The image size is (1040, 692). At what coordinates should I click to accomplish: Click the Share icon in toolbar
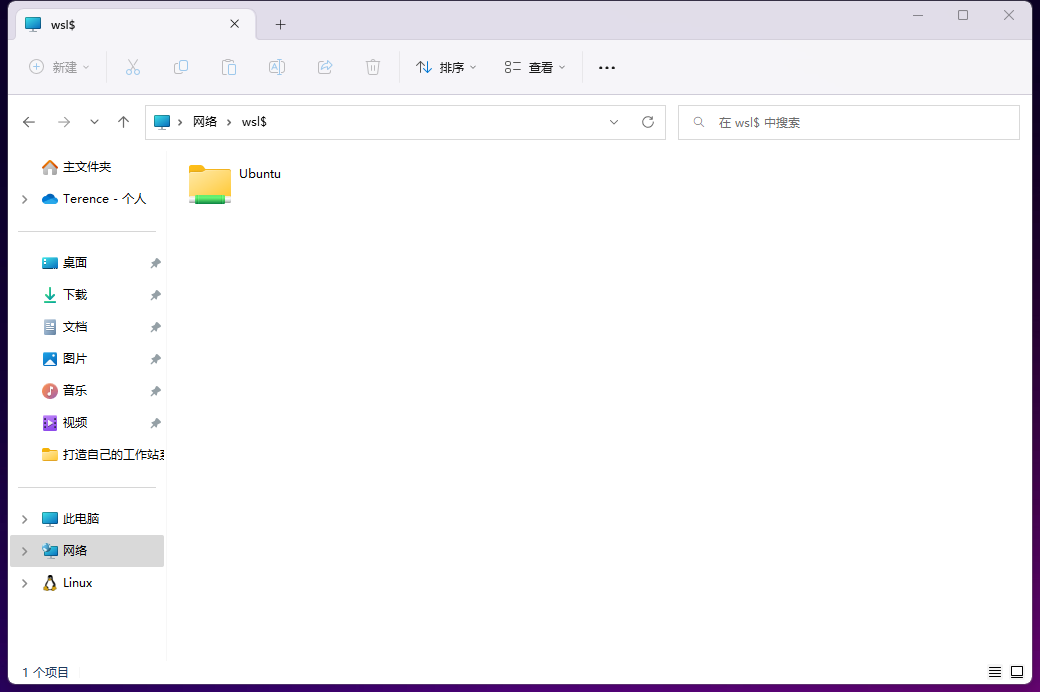(x=325, y=67)
